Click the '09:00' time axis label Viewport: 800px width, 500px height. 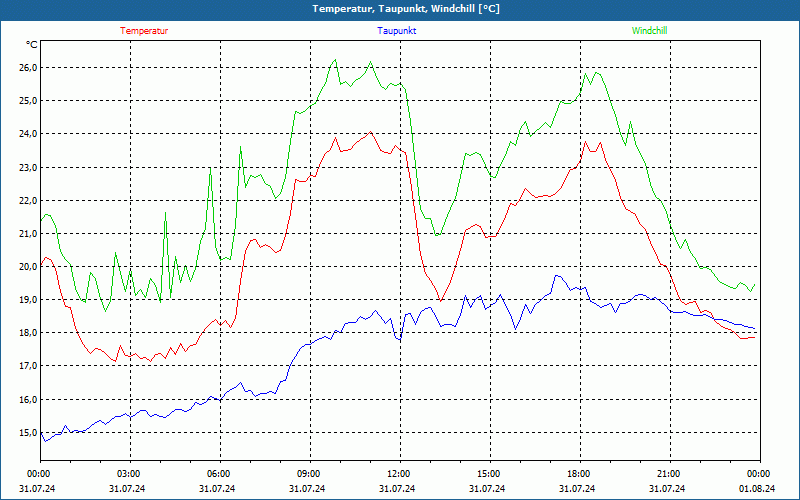310,474
